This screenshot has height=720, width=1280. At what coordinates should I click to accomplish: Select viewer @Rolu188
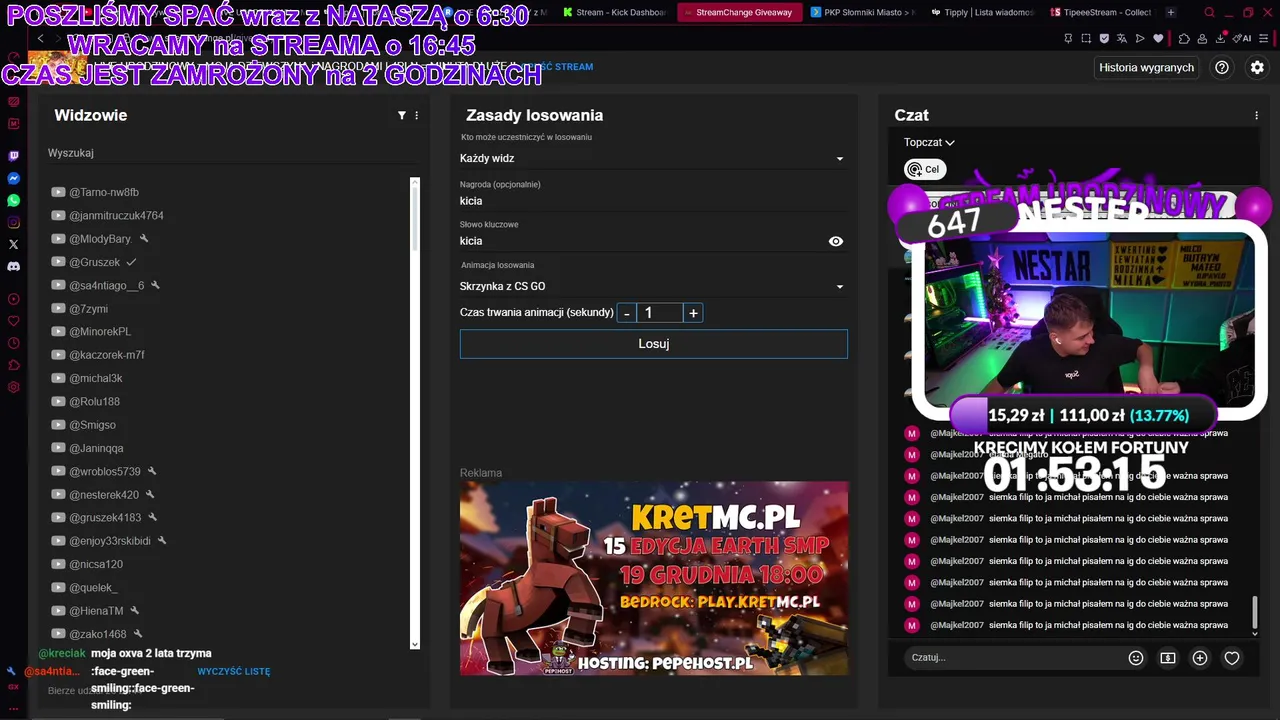94,402
